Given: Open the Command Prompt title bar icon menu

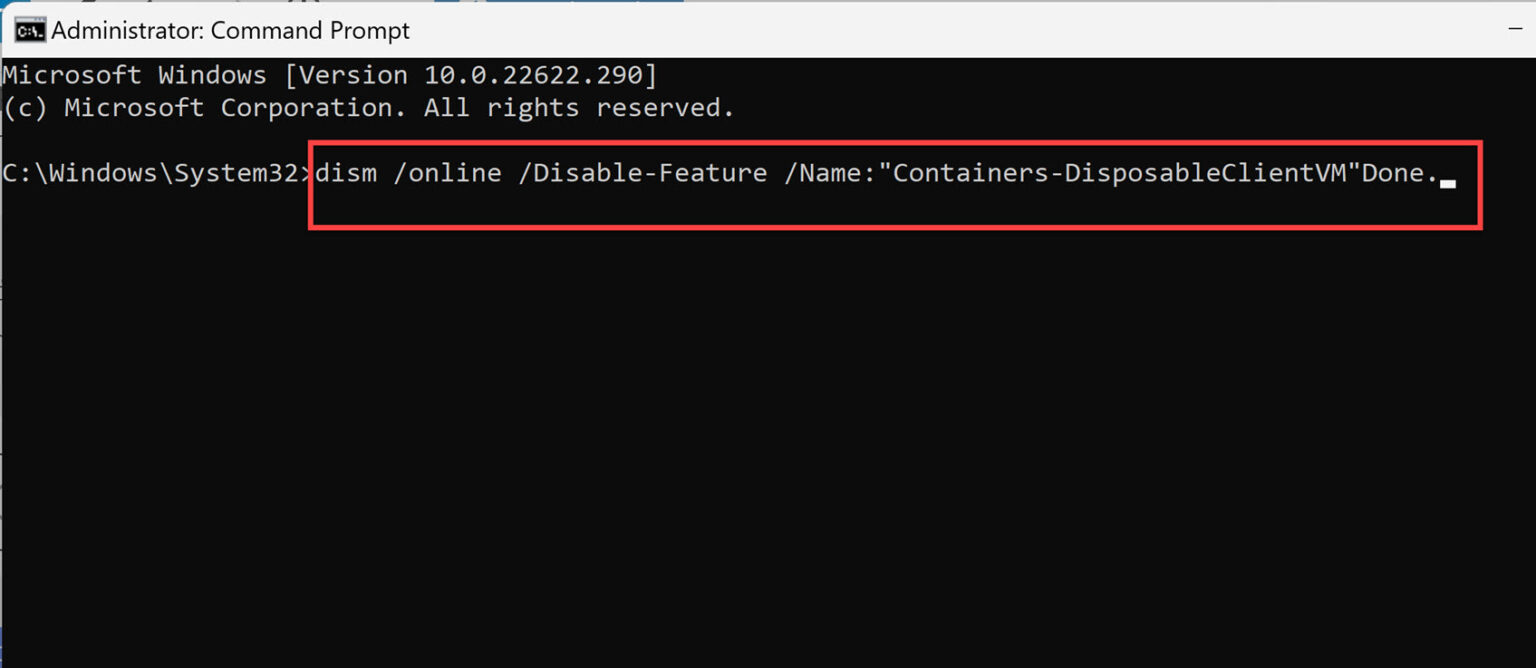Looking at the screenshot, I should pos(29,31).
